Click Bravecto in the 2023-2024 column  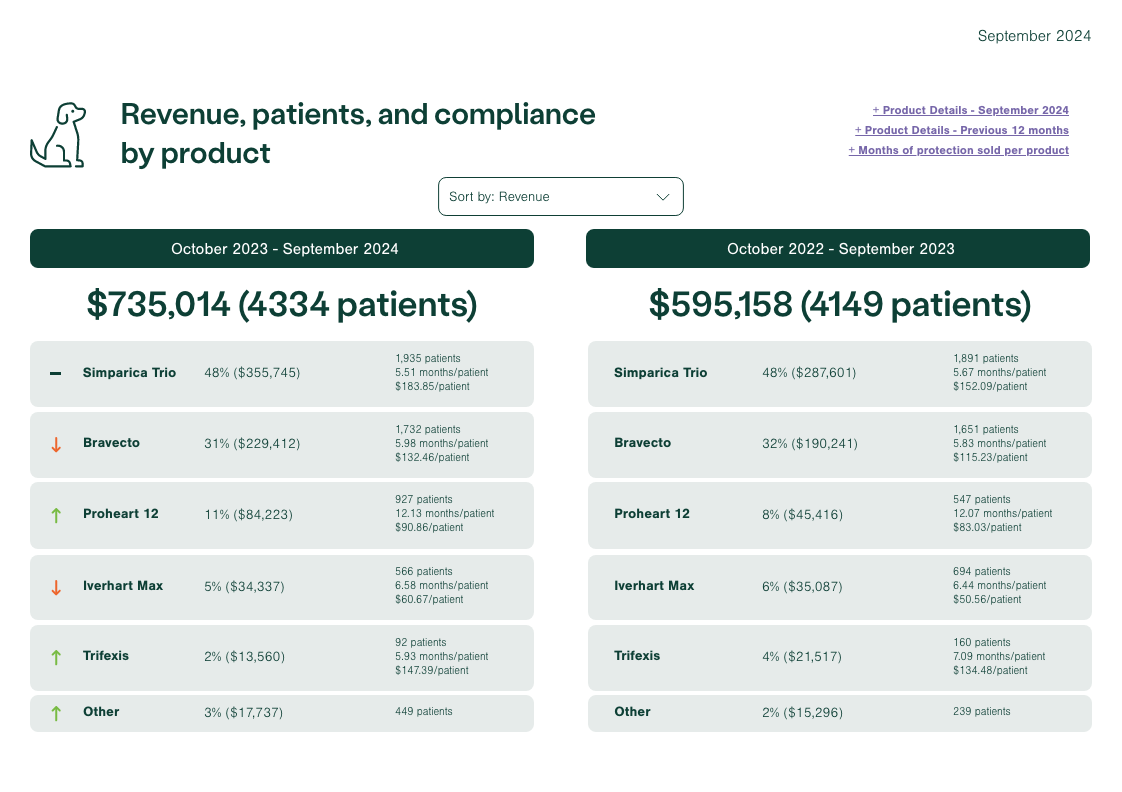[112, 443]
